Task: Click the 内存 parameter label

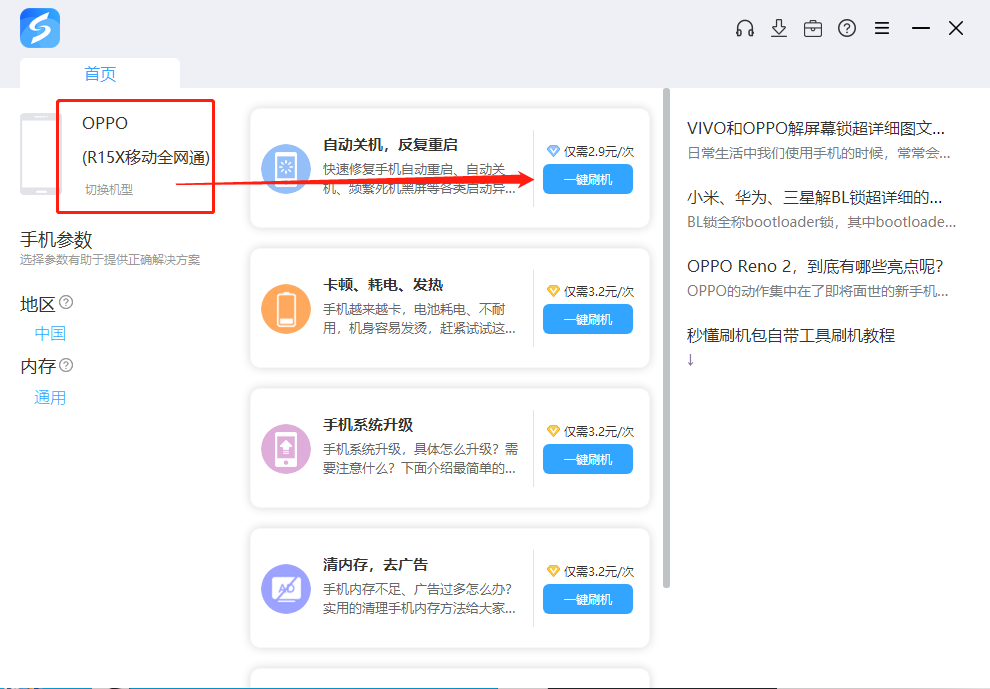Action: click(x=38, y=366)
